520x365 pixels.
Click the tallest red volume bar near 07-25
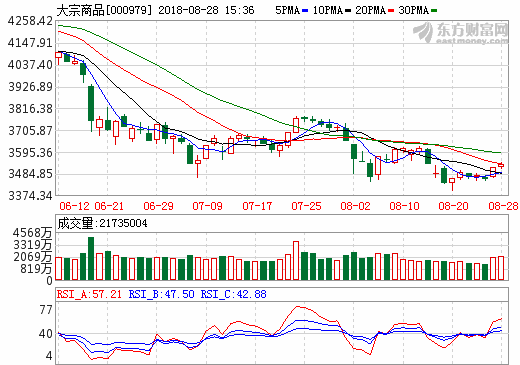pos(296,260)
